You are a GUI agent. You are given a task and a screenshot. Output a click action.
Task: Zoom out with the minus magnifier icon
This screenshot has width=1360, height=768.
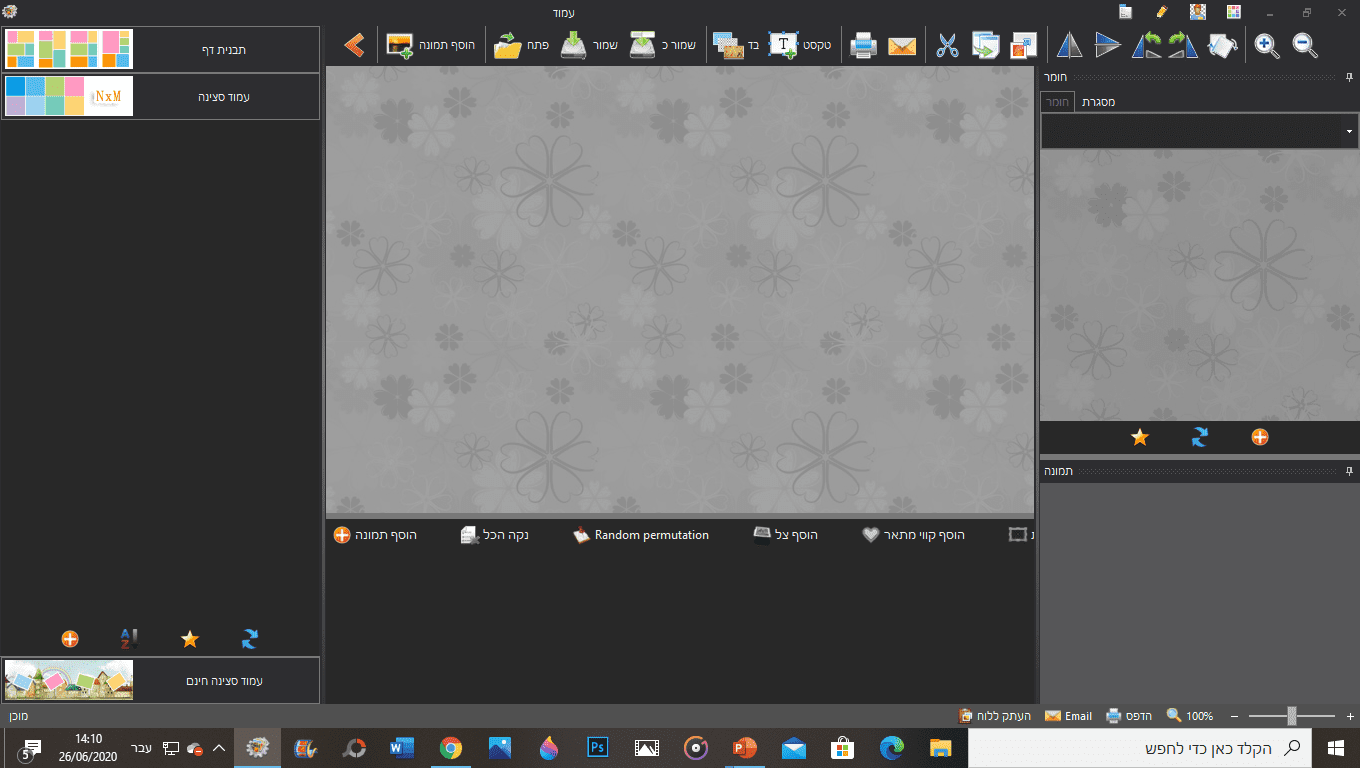tap(1305, 45)
